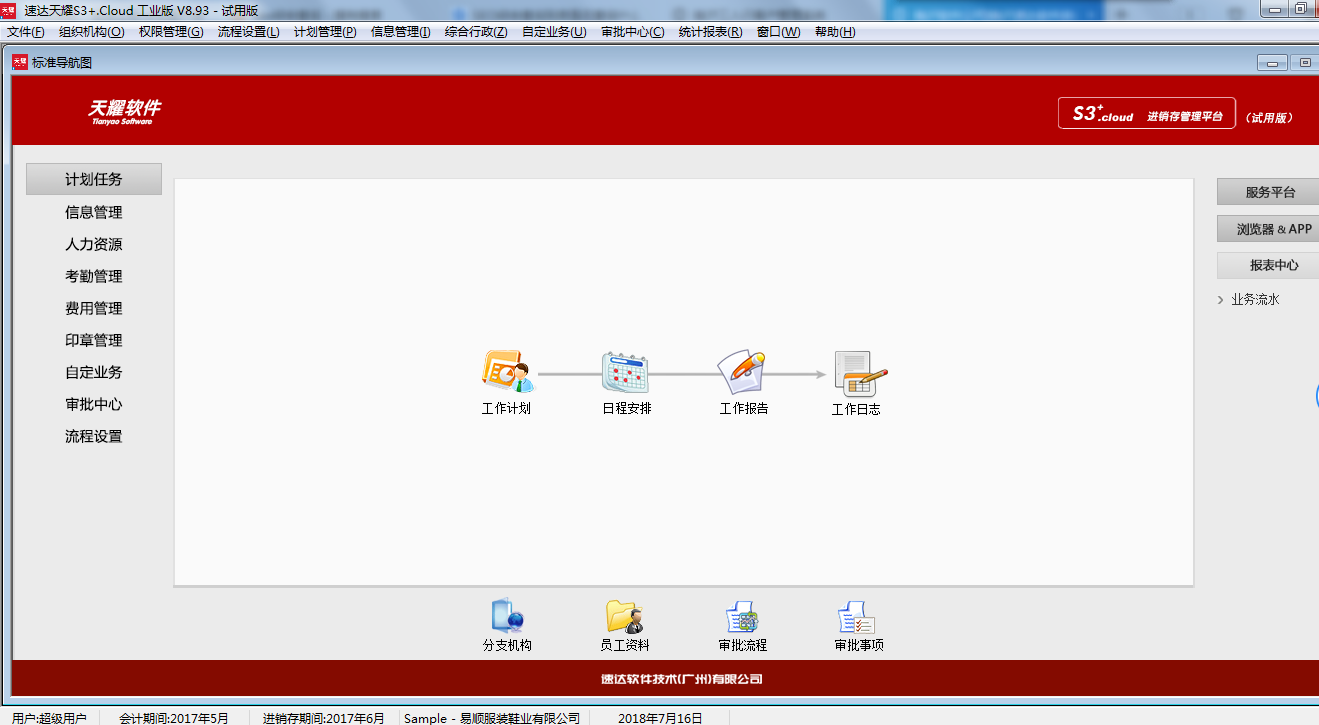The width and height of the screenshot is (1319, 725).
Task: Open the 统计报表(R) menu
Action: (710, 32)
